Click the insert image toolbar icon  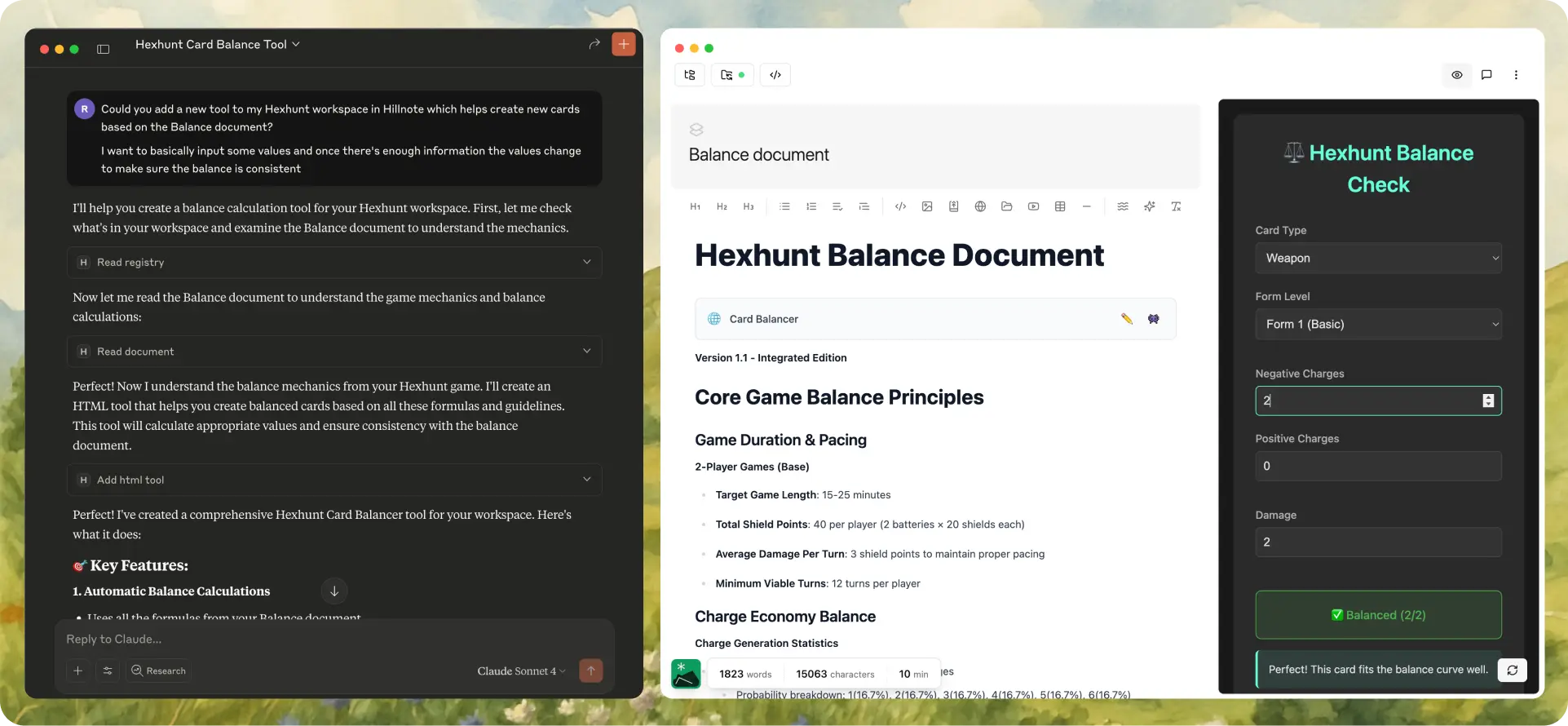(x=927, y=206)
